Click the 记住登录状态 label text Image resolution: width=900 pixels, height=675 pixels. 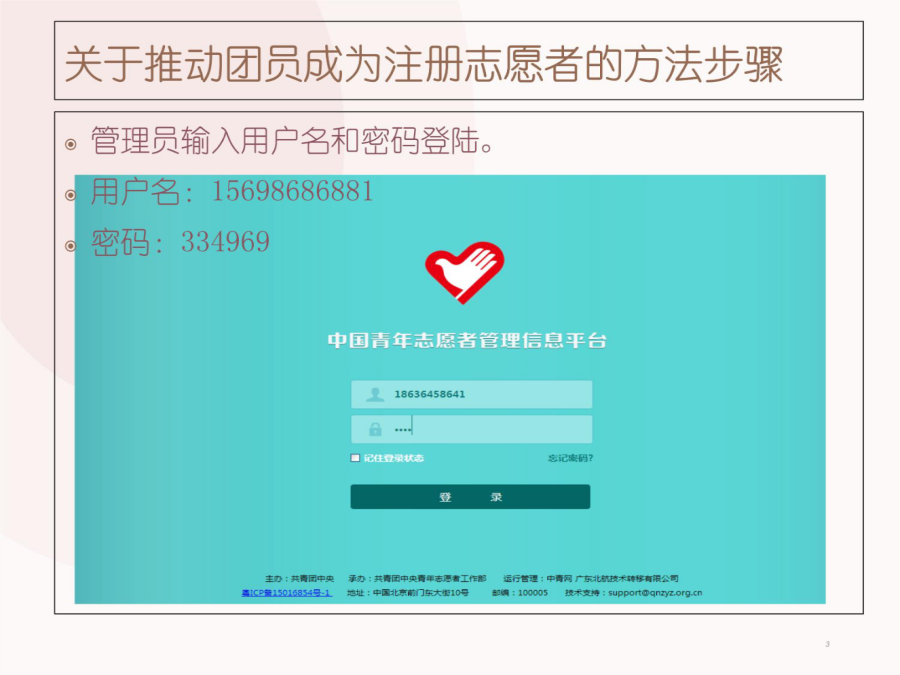click(394, 458)
